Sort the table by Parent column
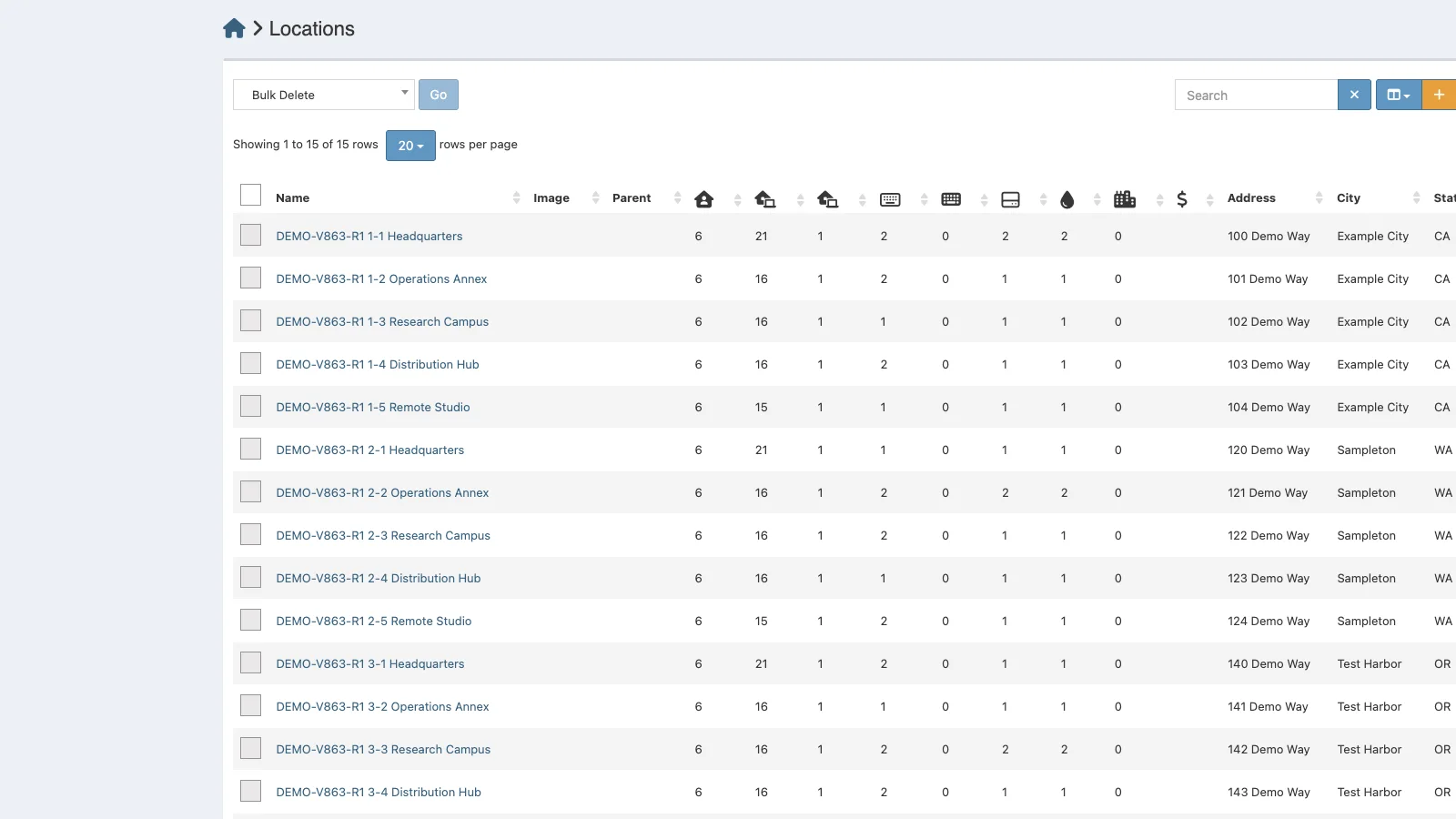The width and height of the screenshot is (1456, 819). (632, 198)
